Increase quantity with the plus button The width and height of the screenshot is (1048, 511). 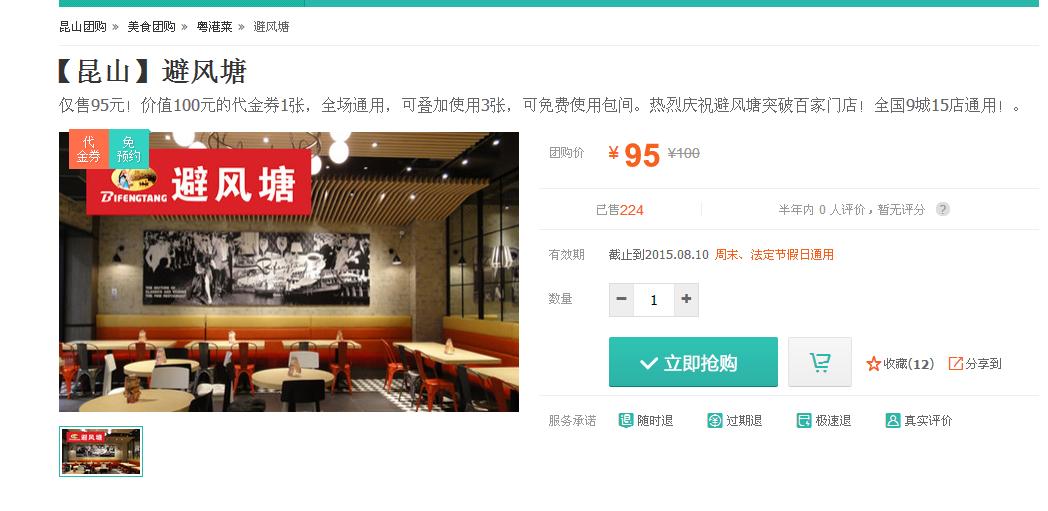[x=686, y=300]
